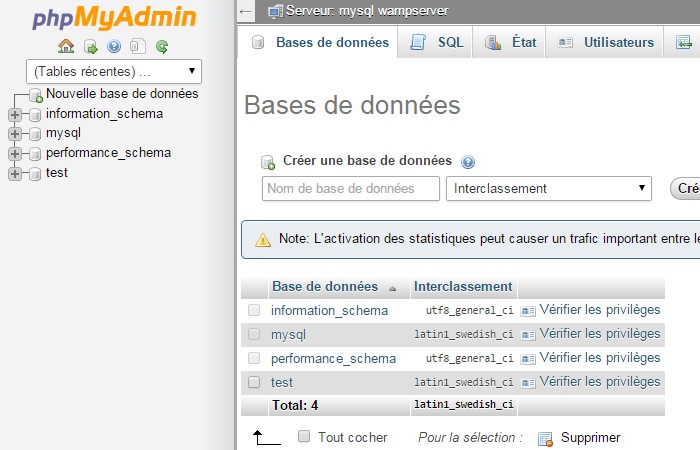Sort by Base de données column header

pos(325,287)
